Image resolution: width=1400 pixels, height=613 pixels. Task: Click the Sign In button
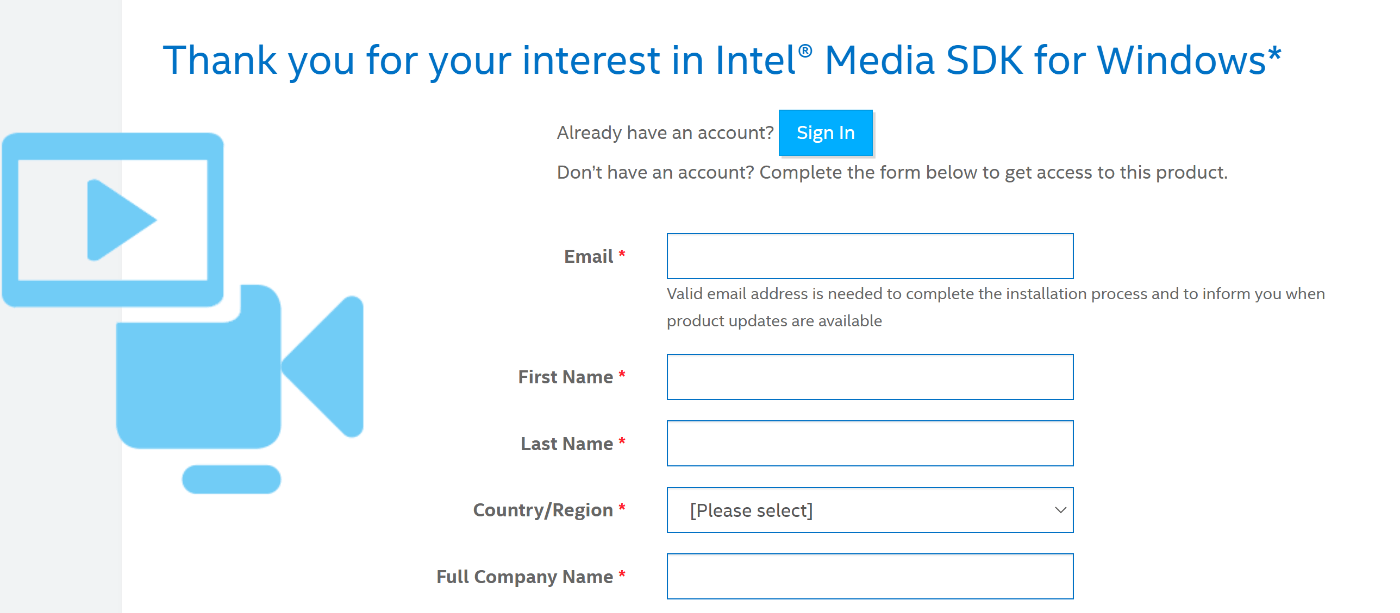[826, 133]
